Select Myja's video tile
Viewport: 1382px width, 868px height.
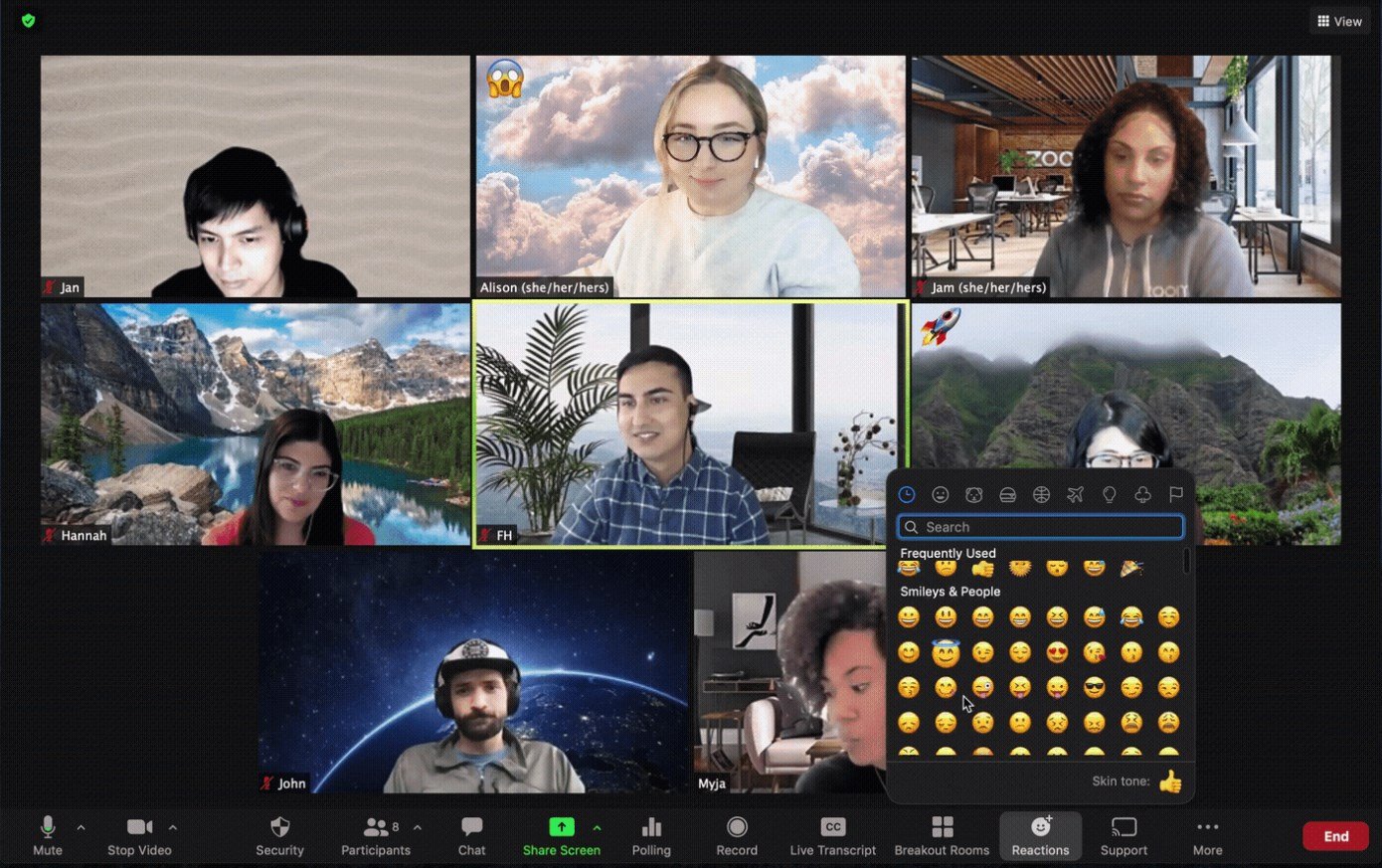click(x=790, y=672)
